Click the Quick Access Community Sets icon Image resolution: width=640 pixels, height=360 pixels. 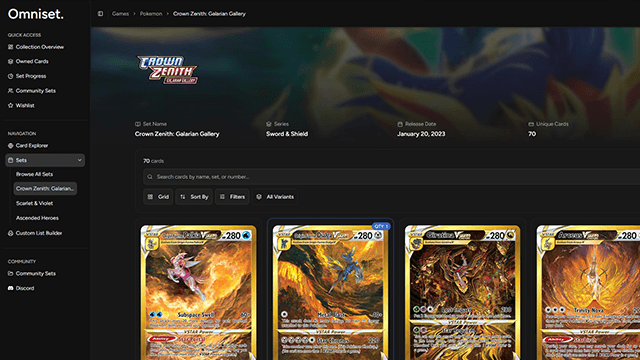coord(11,91)
